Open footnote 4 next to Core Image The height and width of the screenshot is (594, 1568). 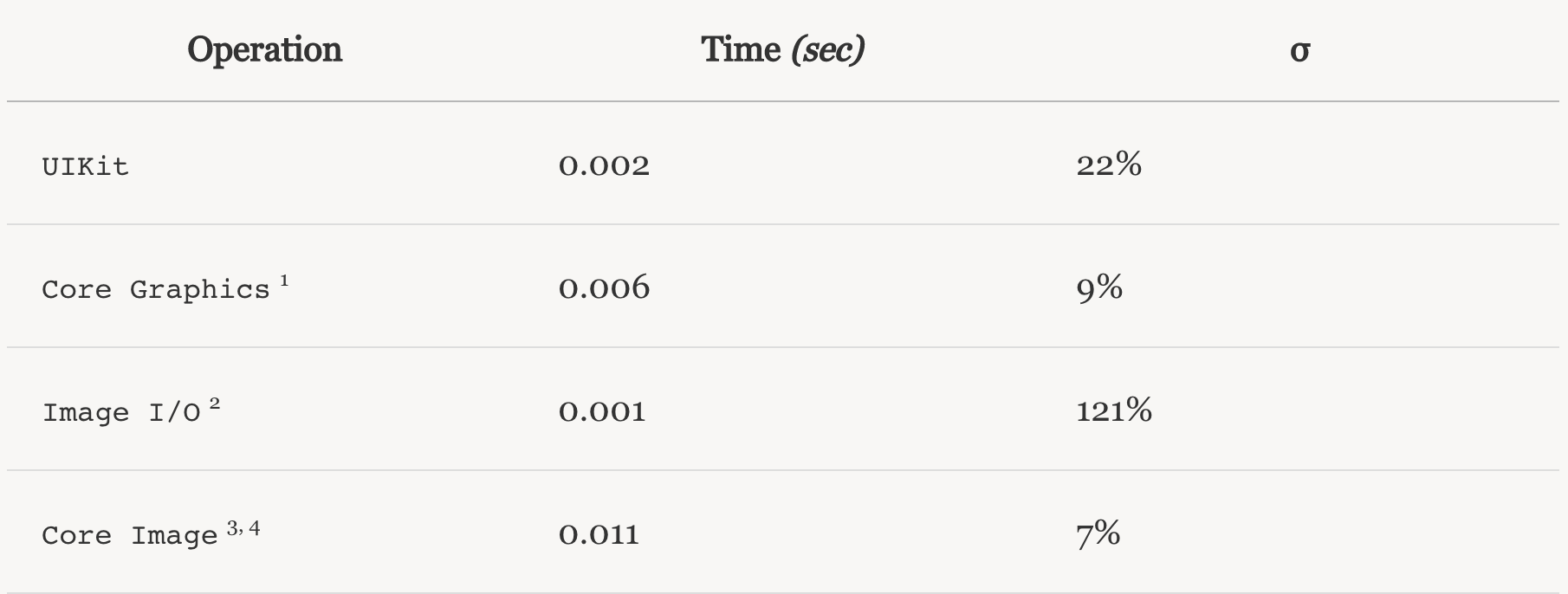[x=254, y=527]
